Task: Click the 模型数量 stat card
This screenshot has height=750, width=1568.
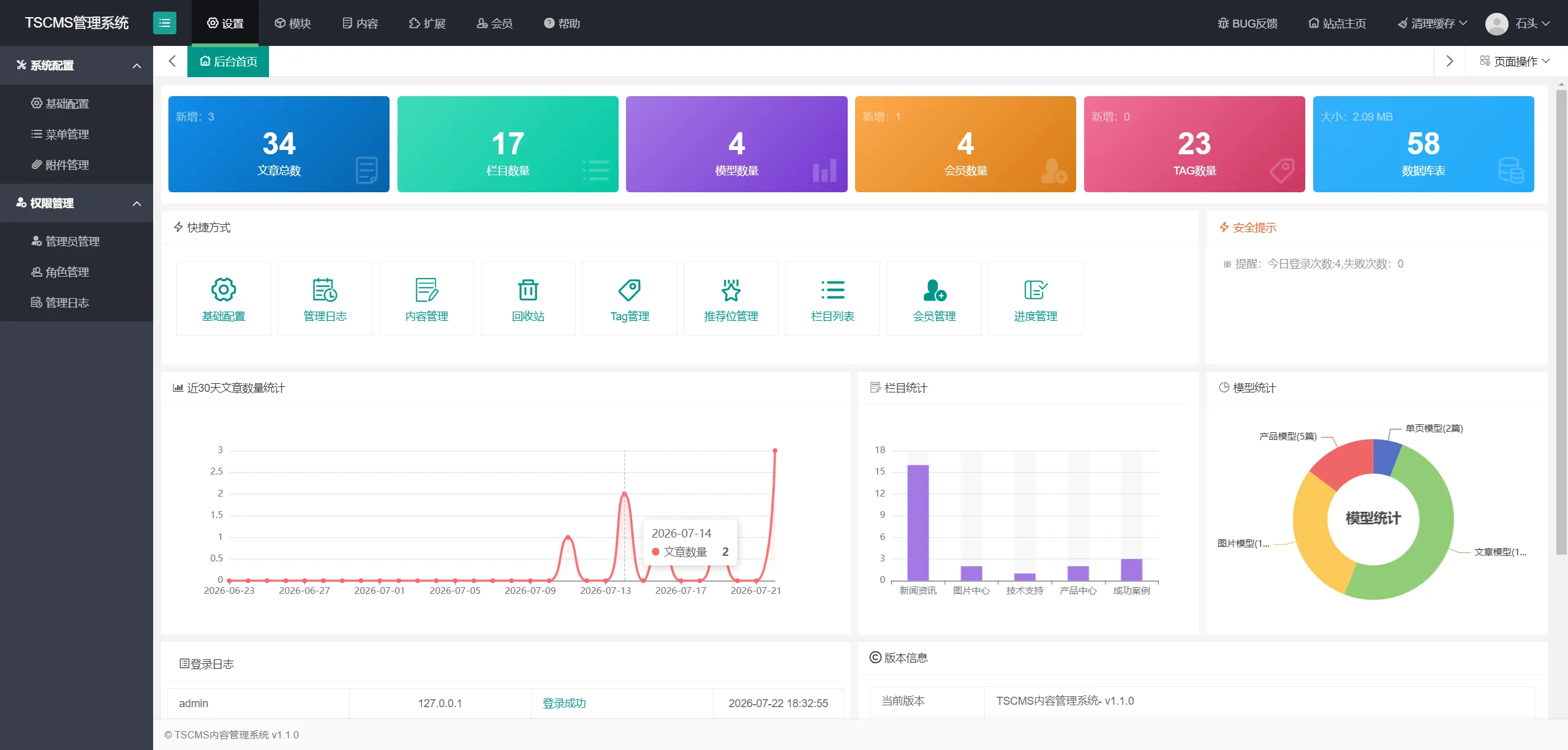Action: [736, 144]
